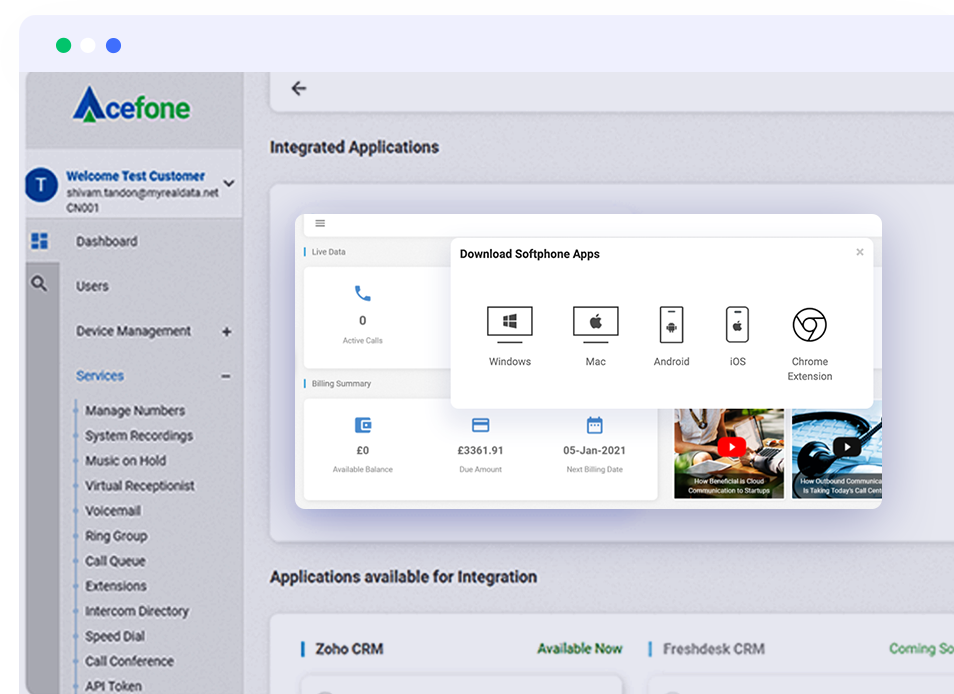Screen dimensions: 954x694
Task: Click the Chrome Extension label text
Action: tap(810, 369)
